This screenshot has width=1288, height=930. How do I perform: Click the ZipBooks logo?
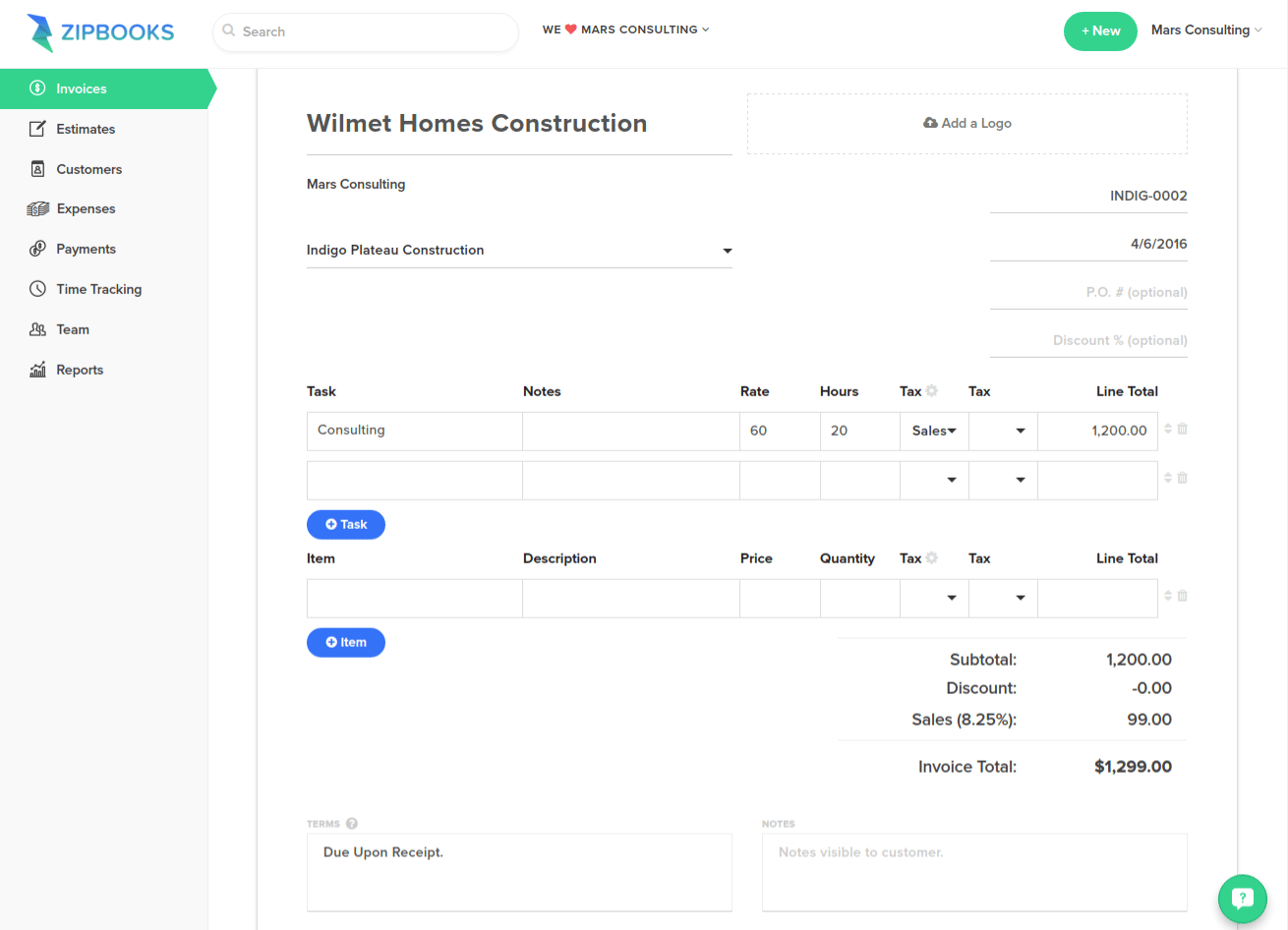click(100, 32)
